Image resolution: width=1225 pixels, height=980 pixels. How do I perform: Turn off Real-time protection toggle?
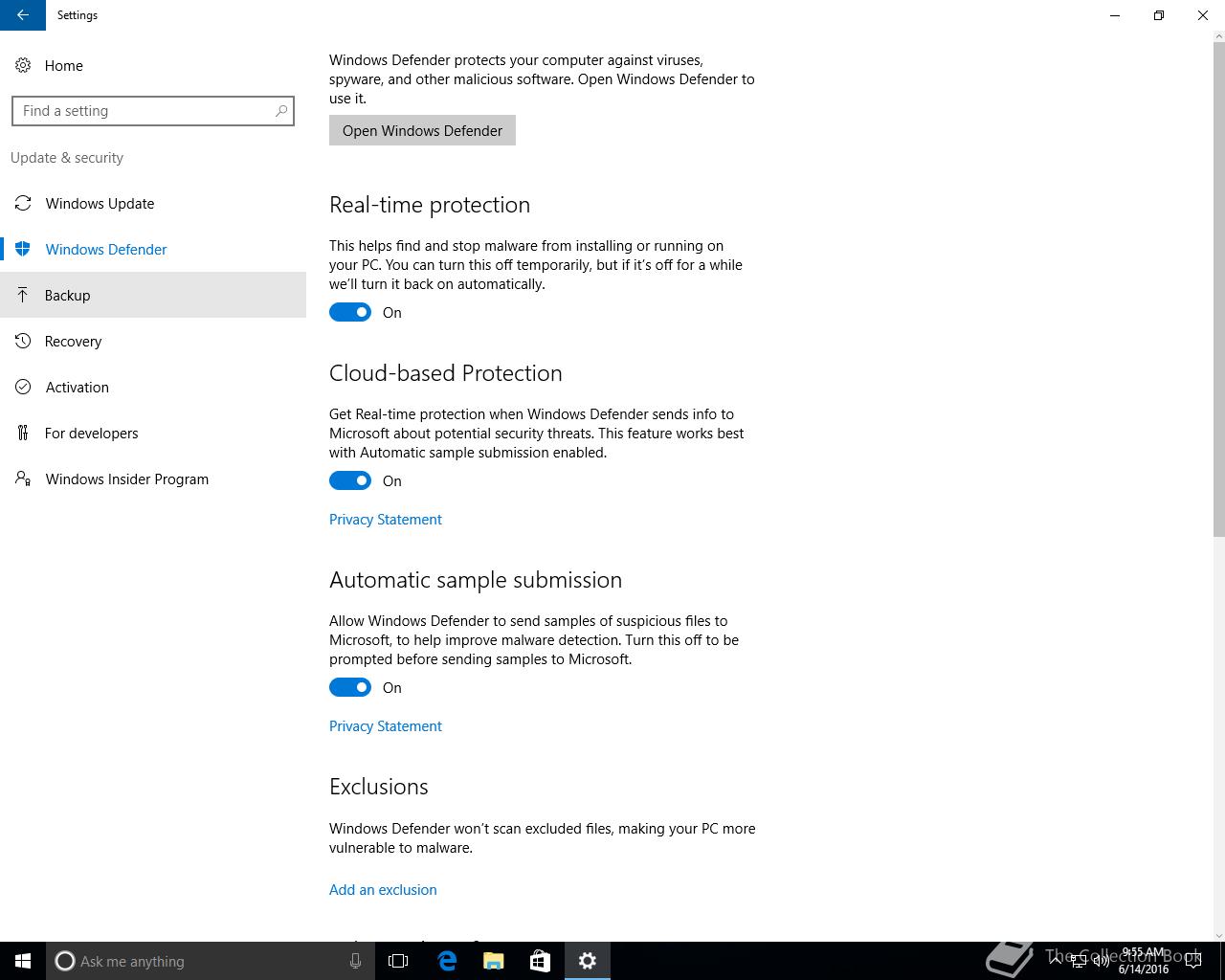350,312
